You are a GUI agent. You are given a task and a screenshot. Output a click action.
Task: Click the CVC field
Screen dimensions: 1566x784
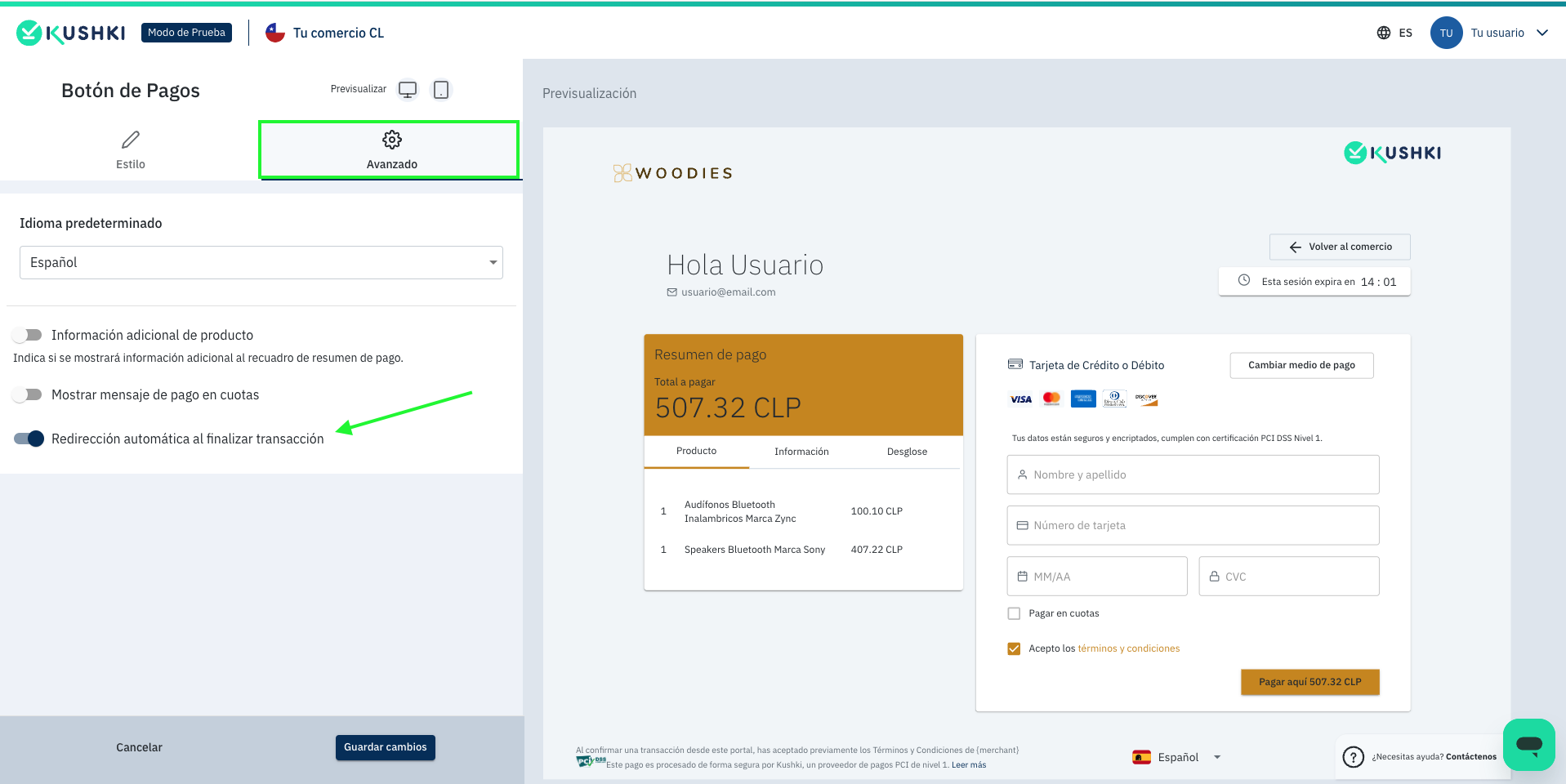1289,576
